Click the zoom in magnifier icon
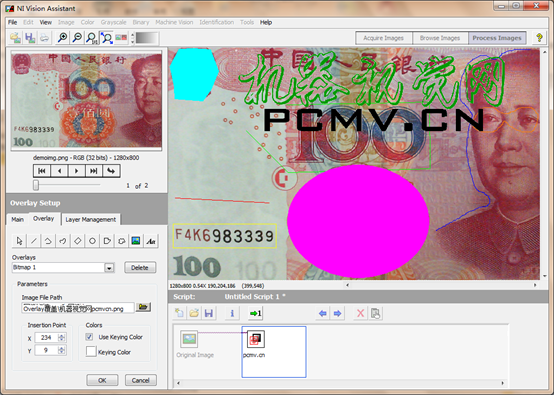Image resolution: width=554 pixels, height=395 pixels. [x=63, y=37]
